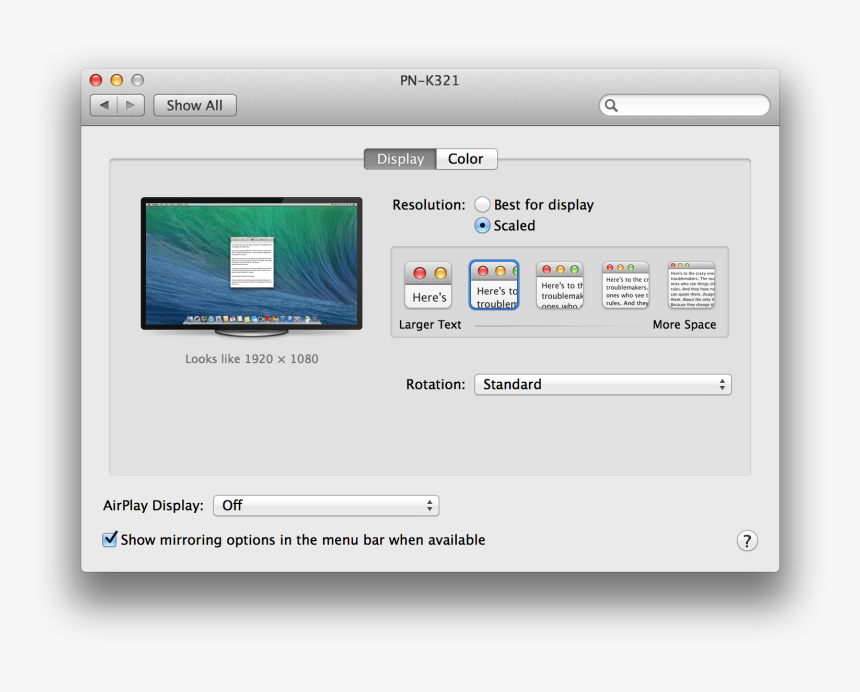Choose the middle scaling resolution thumbnail

click(559, 285)
